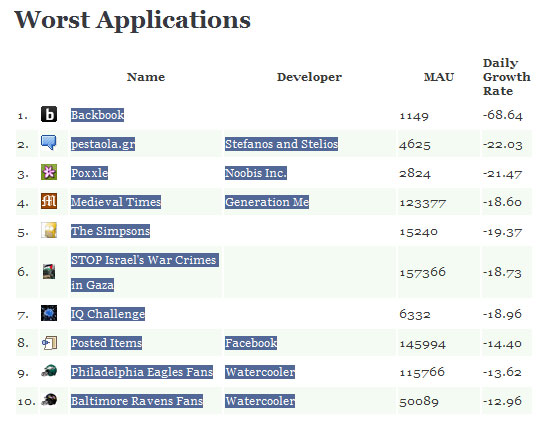
Task: Visit the Generation Me developer link
Action: tap(267, 202)
